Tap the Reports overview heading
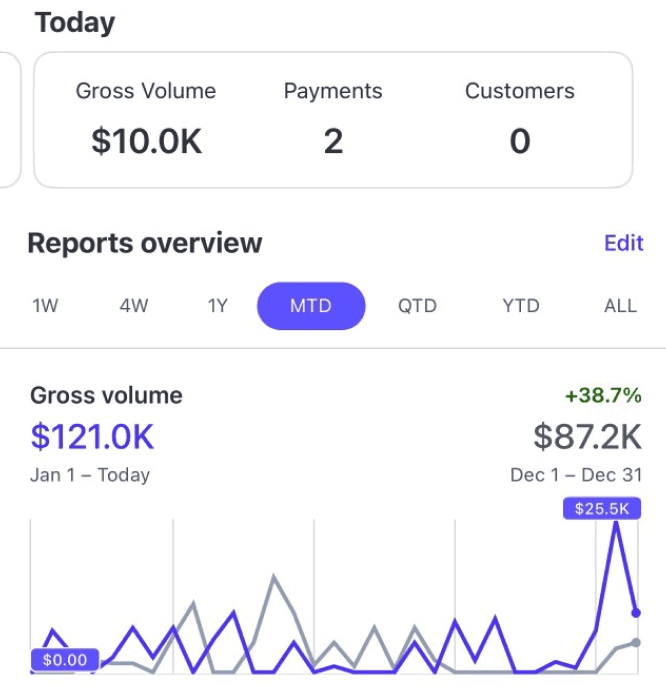Image resolution: width=666 pixels, height=700 pixels. (145, 243)
